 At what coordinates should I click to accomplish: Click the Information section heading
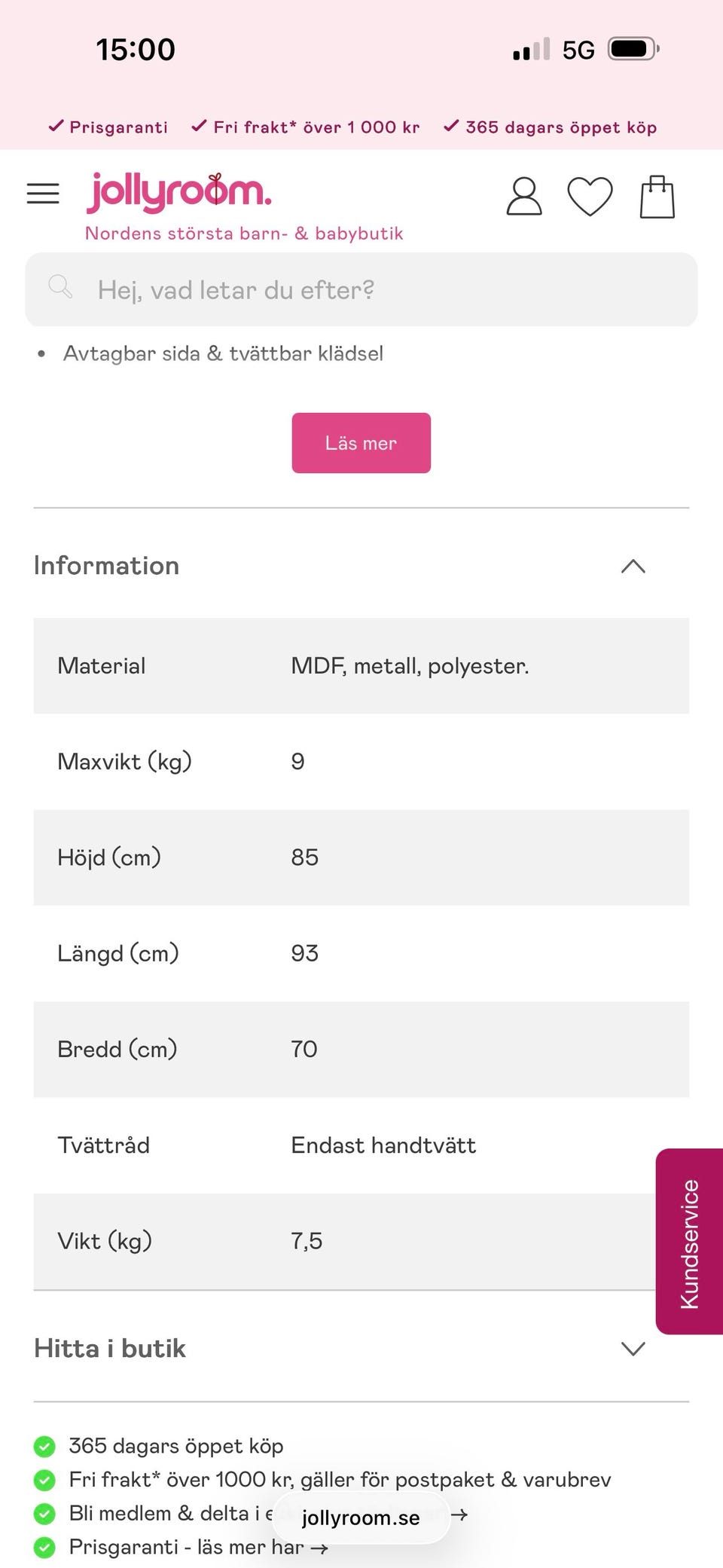(x=106, y=566)
